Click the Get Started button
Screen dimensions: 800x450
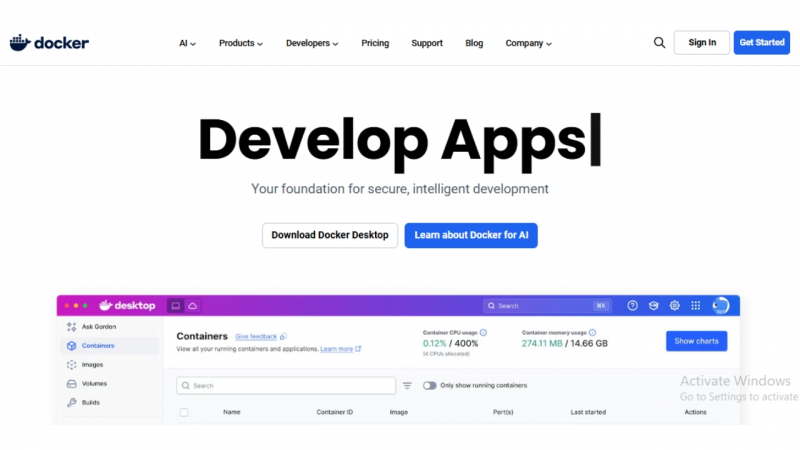coord(762,42)
